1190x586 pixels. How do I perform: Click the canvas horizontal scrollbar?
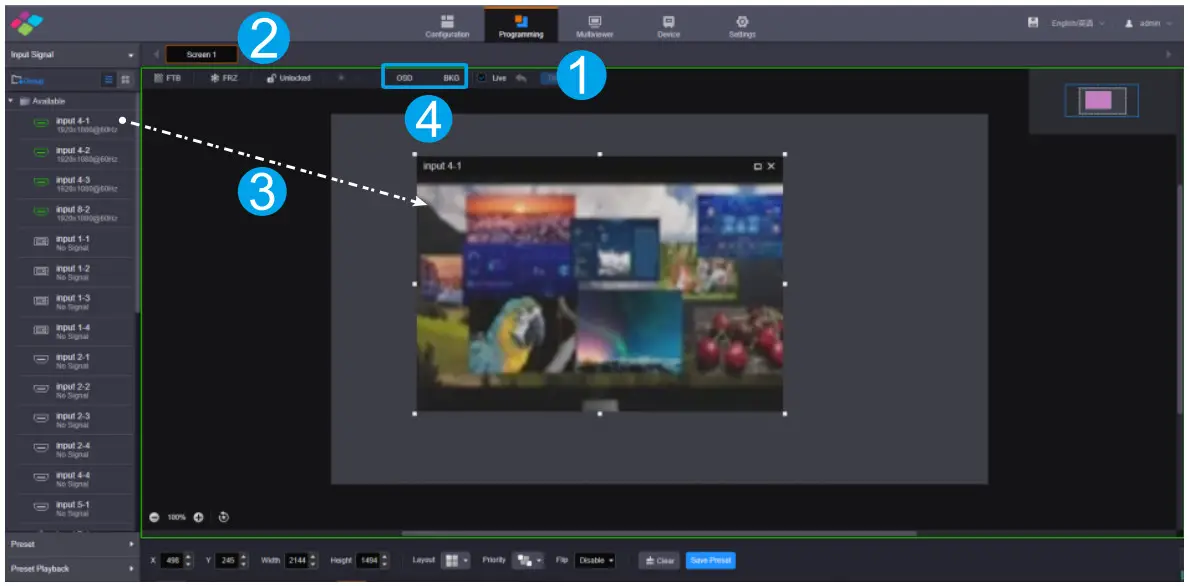point(659,533)
